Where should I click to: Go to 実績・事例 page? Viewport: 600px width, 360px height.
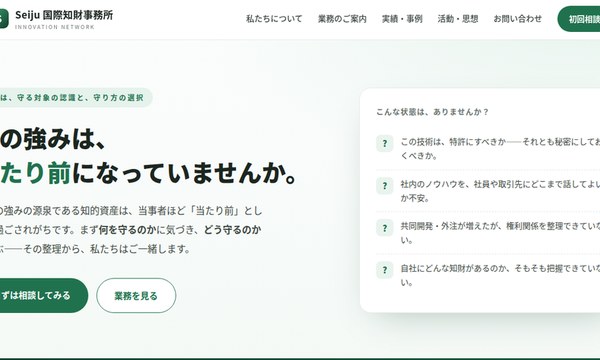pos(402,19)
